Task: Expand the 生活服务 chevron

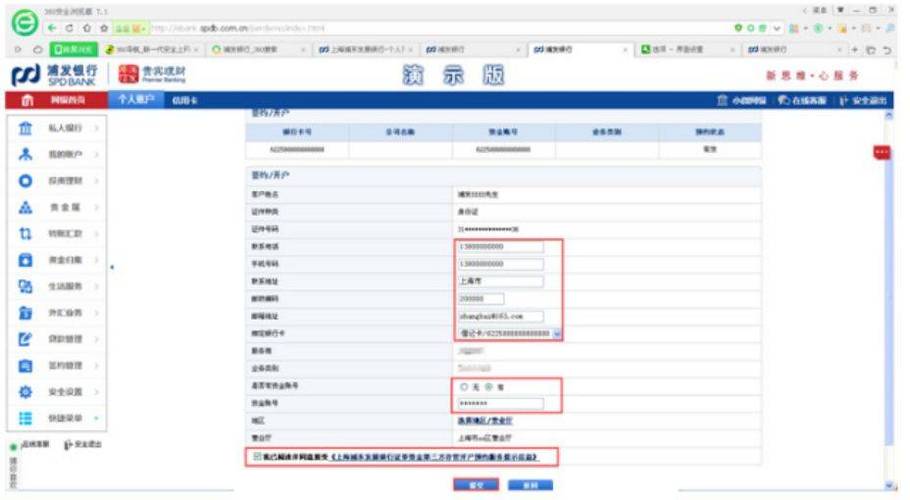Action: (x=96, y=287)
